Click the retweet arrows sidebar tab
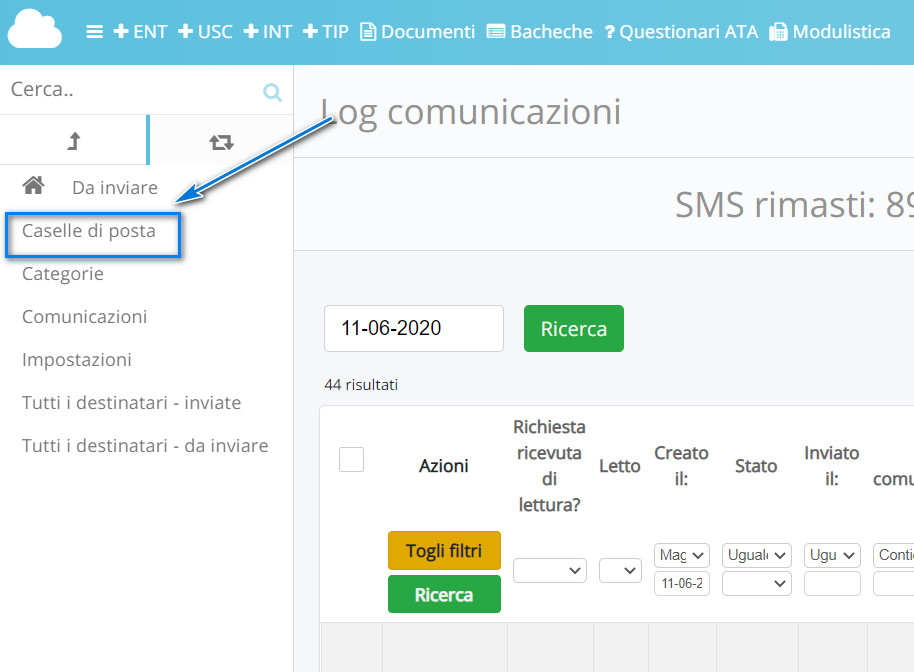 point(222,142)
